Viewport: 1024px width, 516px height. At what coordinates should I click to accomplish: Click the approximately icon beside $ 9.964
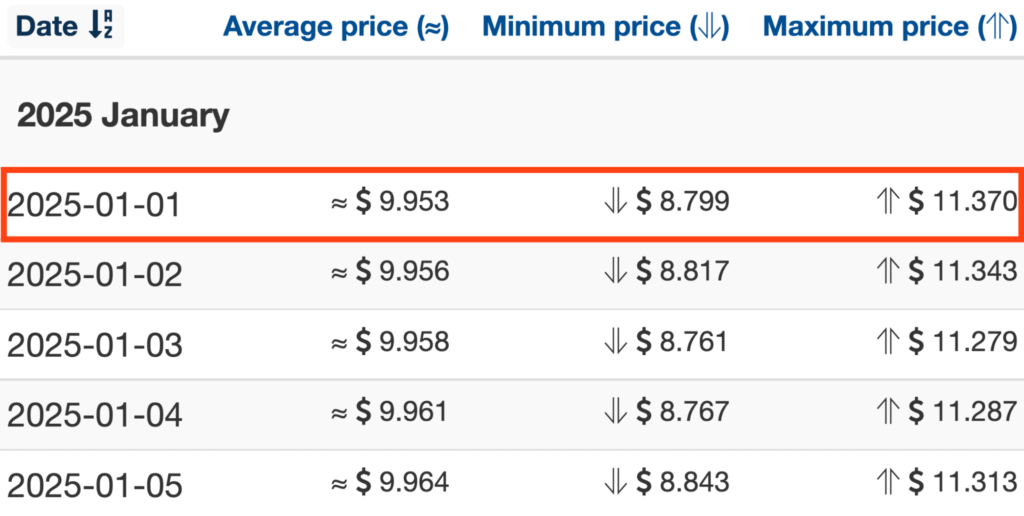coord(339,484)
